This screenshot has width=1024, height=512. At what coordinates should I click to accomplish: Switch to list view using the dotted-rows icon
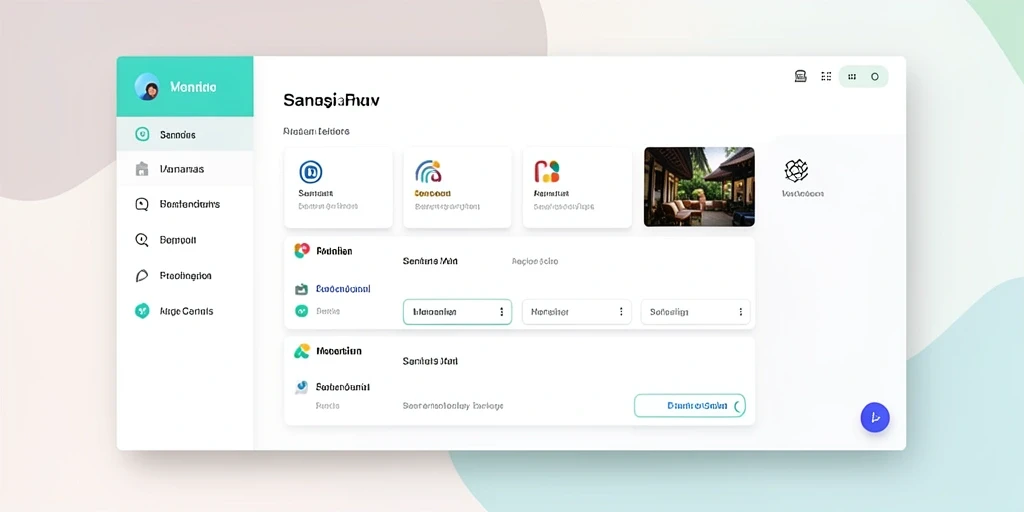click(826, 76)
